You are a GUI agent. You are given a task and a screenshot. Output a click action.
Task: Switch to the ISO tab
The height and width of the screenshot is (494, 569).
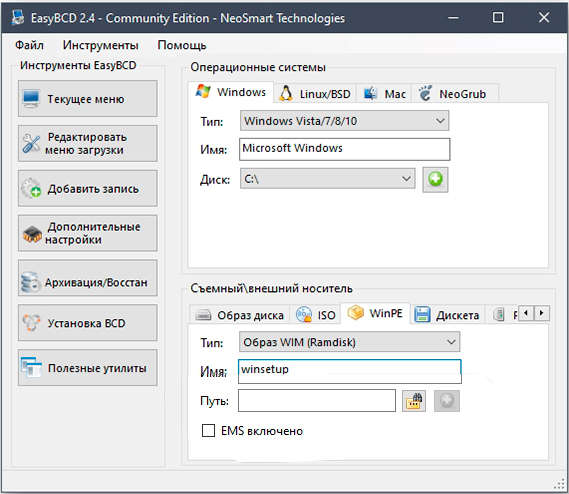click(x=315, y=315)
